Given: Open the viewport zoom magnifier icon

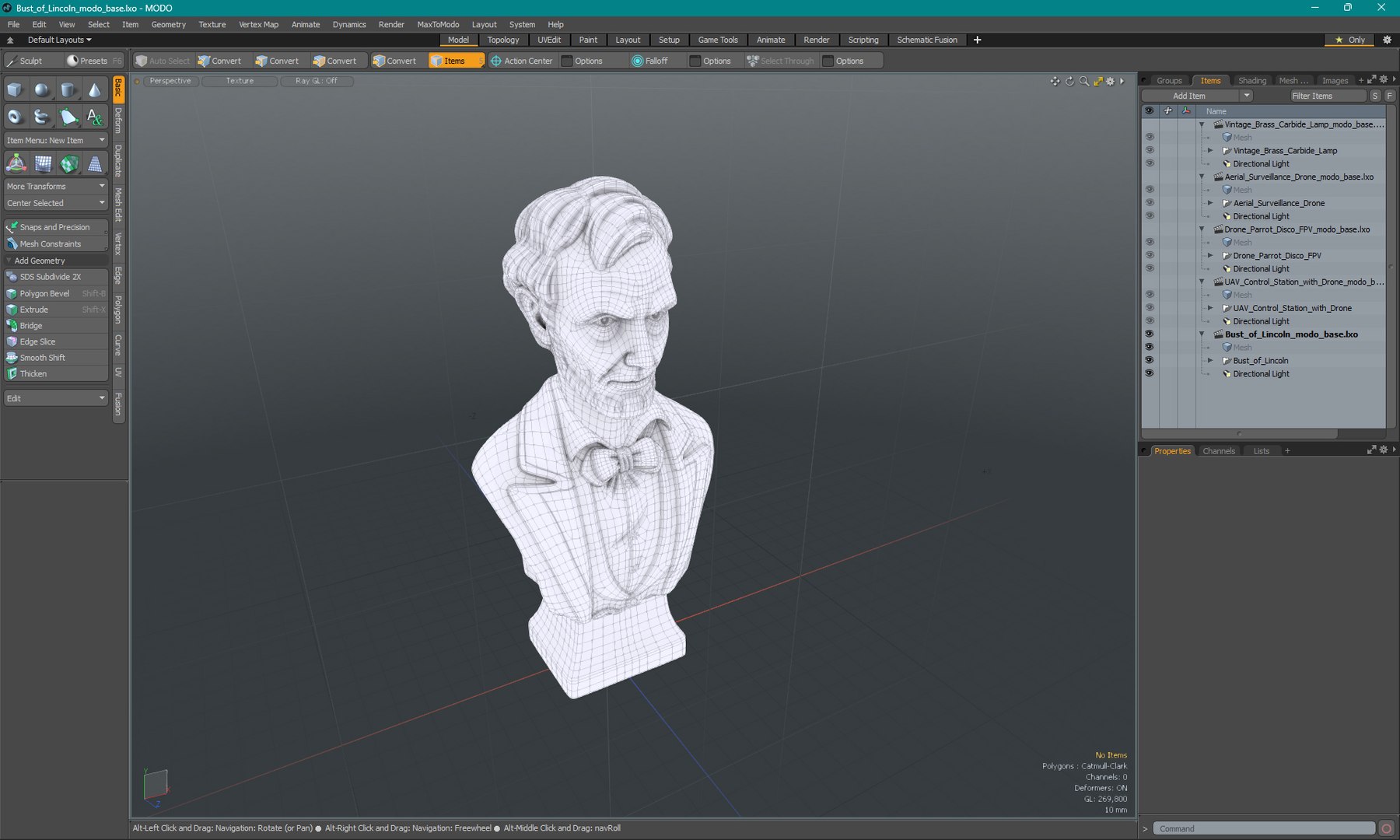Looking at the screenshot, I should click(x=1083, y=81).
